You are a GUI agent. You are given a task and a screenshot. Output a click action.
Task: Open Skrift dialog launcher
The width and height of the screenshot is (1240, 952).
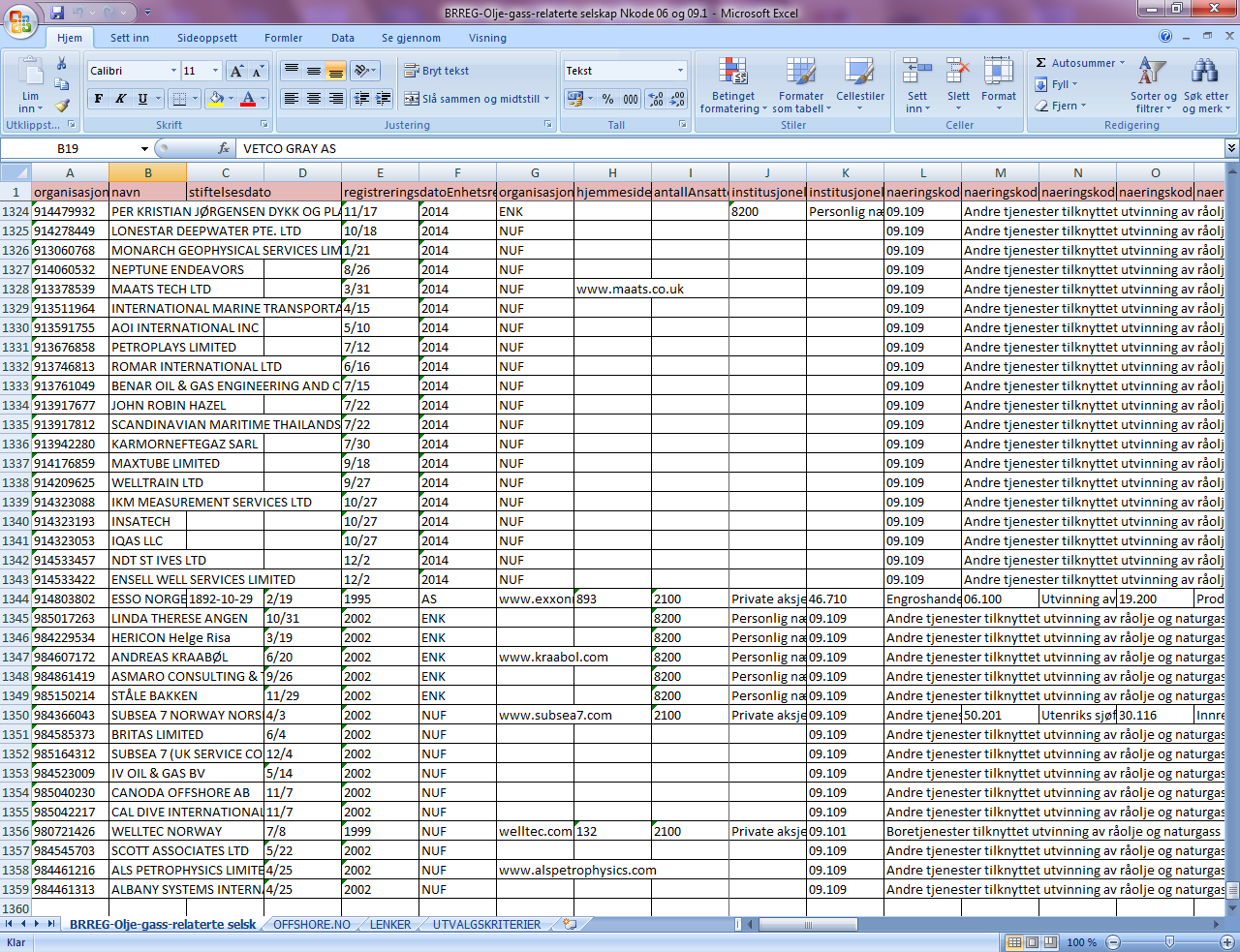(264, 125)
